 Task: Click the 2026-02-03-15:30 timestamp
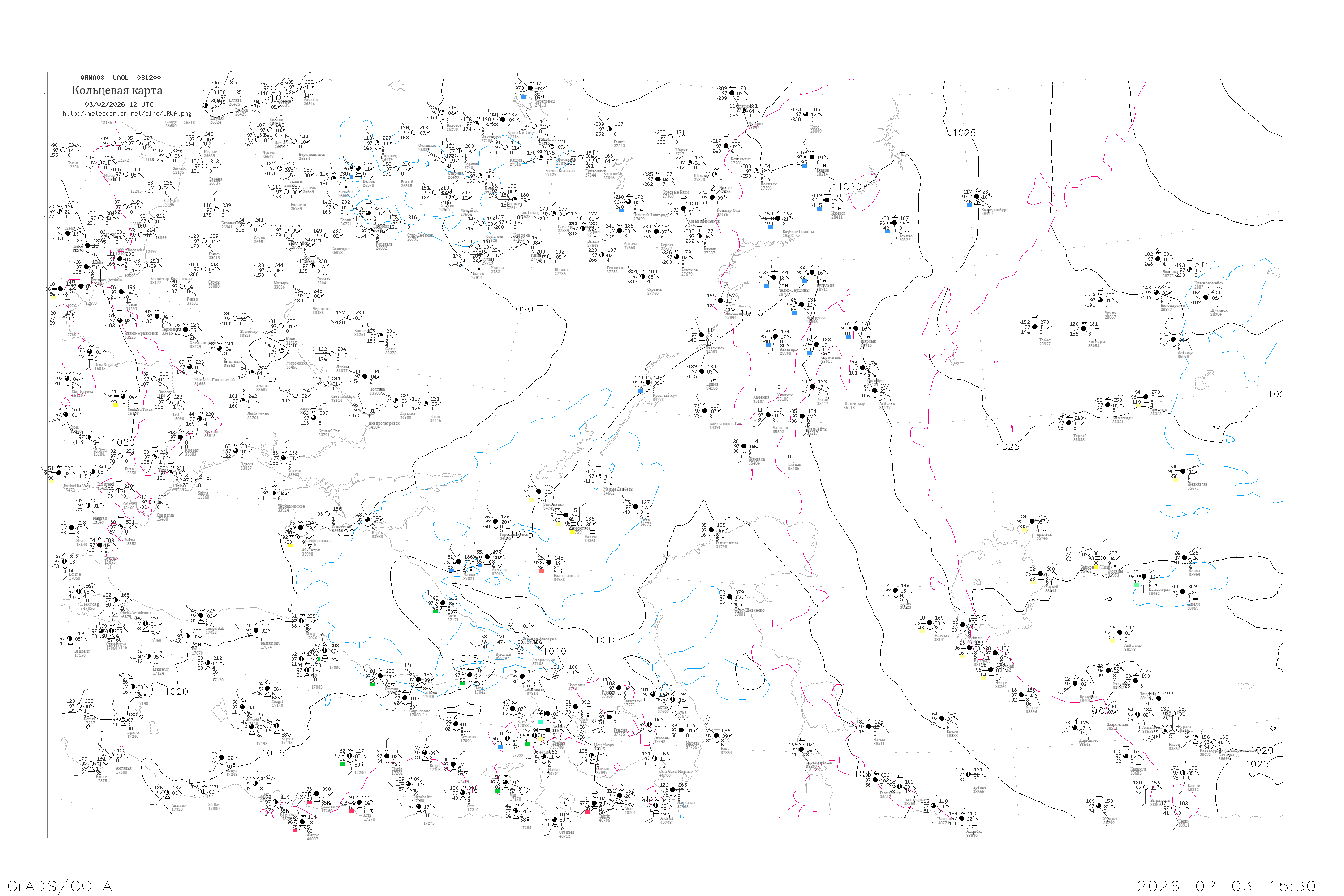pos(1226,886)
